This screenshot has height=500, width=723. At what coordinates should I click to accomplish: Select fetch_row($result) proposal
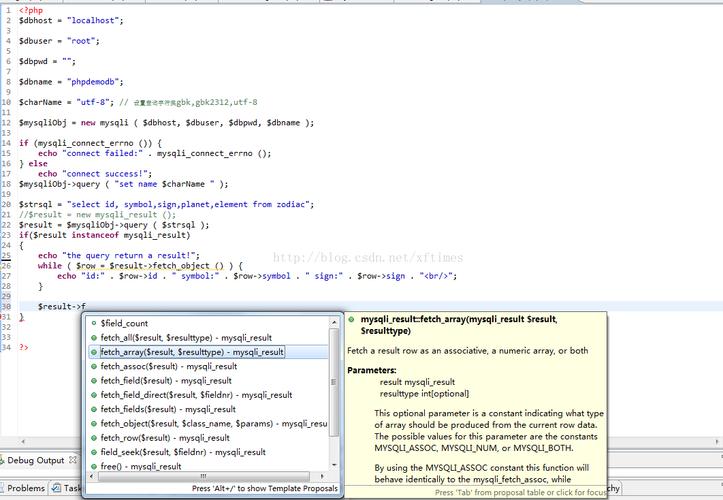click(165, 438)
